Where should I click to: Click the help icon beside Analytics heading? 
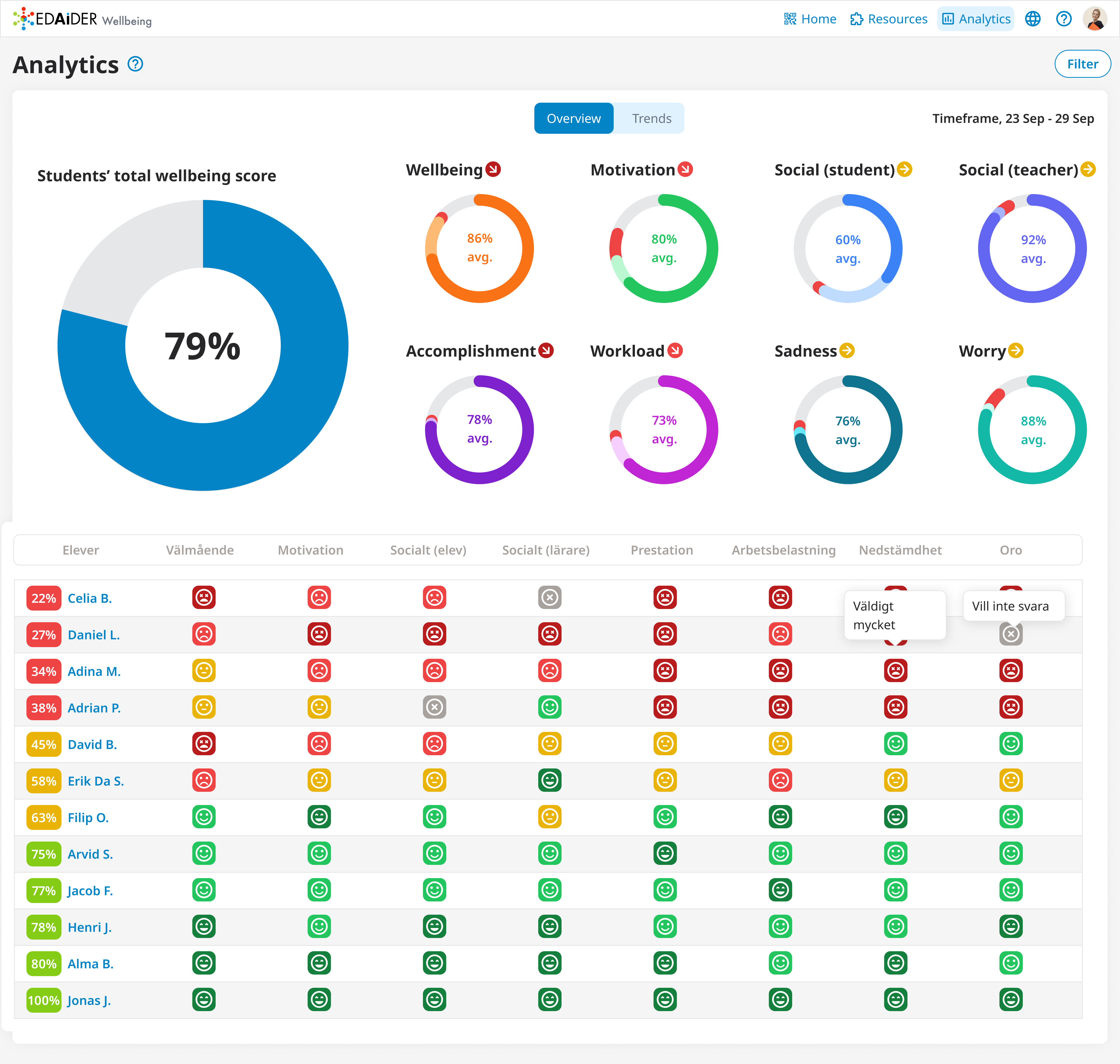(x=136, y=64)
